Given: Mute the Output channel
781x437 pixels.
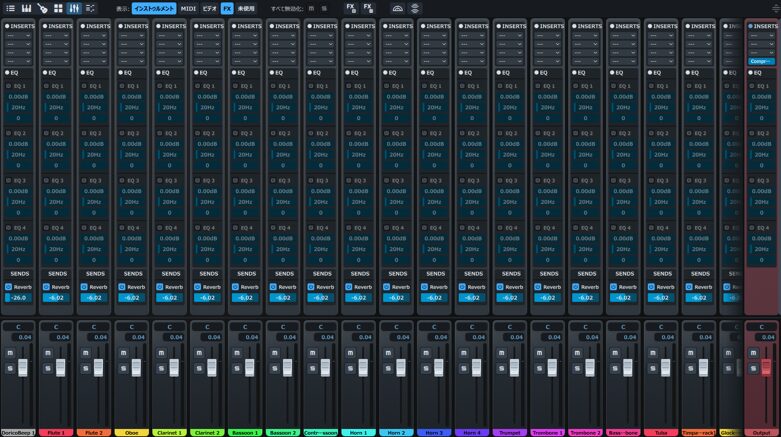Looking at the screenshot, I should 753,353.
